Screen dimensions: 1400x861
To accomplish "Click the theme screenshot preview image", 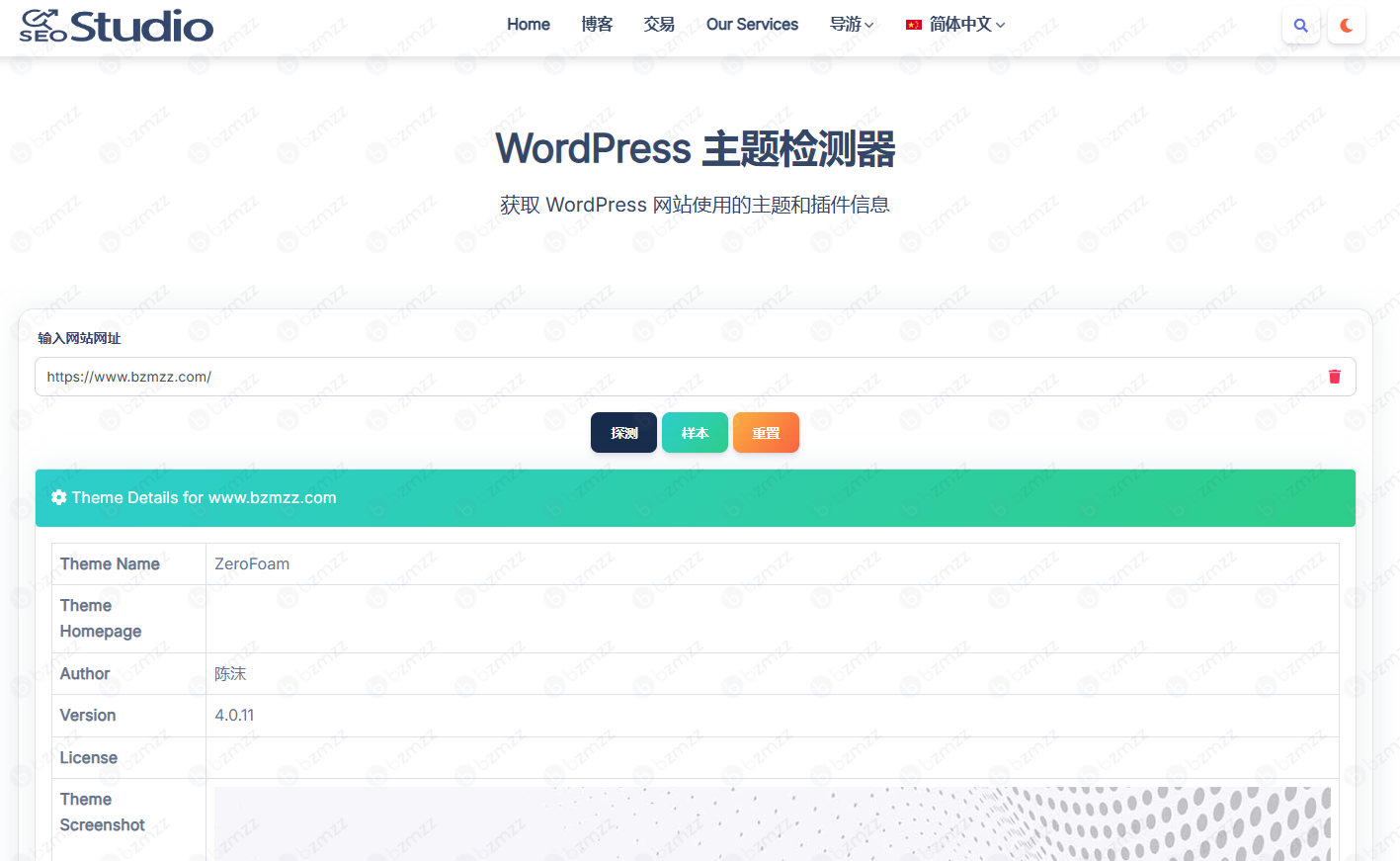I will [x=773, y=823].
